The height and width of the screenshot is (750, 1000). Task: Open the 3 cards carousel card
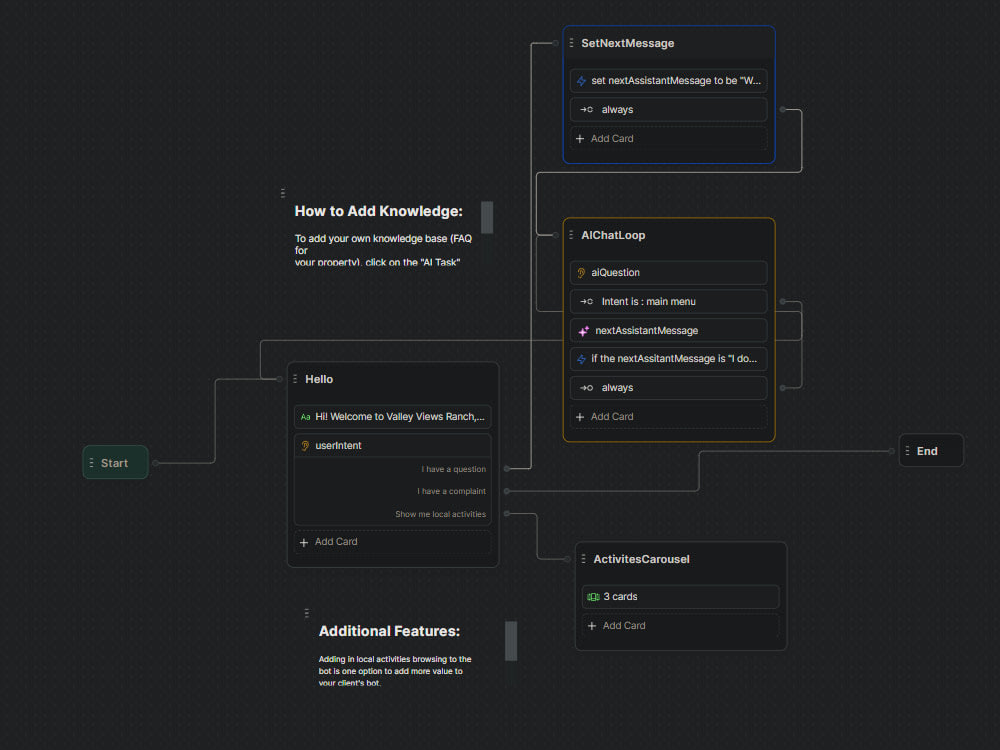[x=680, y=597]
